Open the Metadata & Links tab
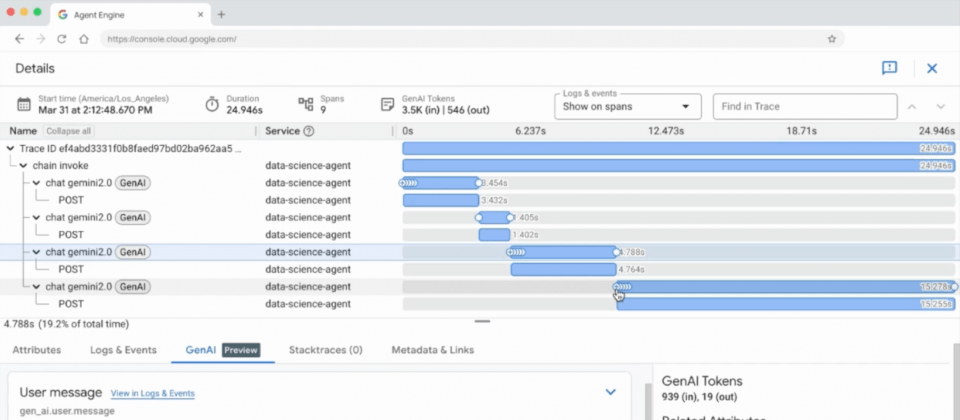Image resolution: width=960 pixels, height=420 pixels. (432, 350)
